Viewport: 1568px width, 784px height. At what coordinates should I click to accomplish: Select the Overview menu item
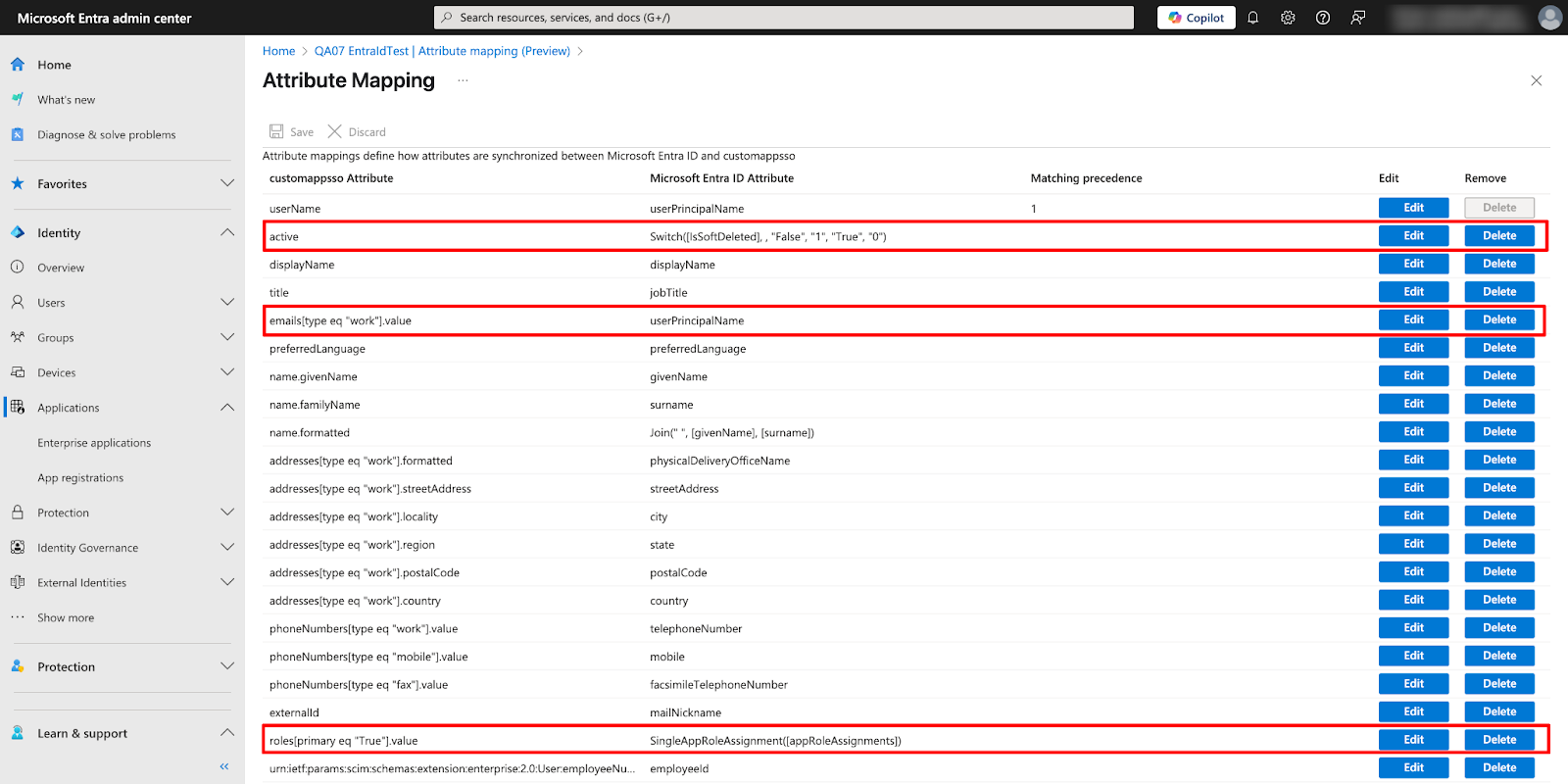[x=61, y=268]
